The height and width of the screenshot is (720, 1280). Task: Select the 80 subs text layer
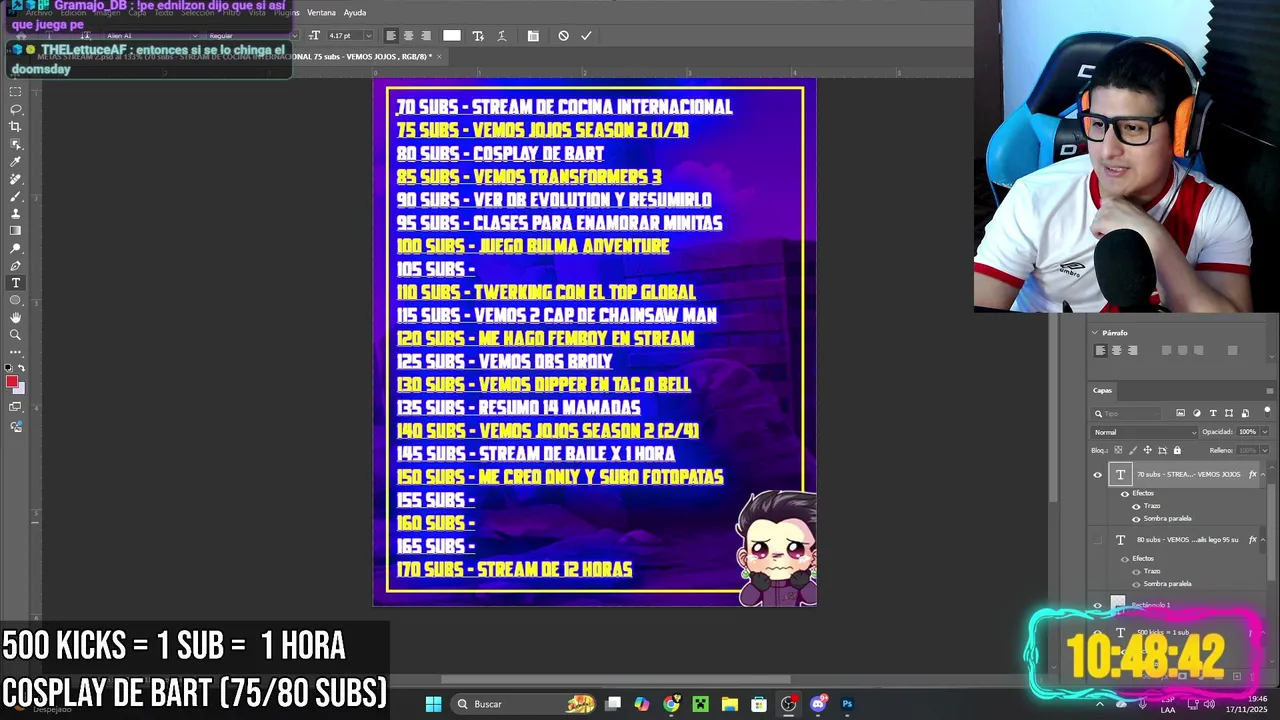click(1188, 540)
